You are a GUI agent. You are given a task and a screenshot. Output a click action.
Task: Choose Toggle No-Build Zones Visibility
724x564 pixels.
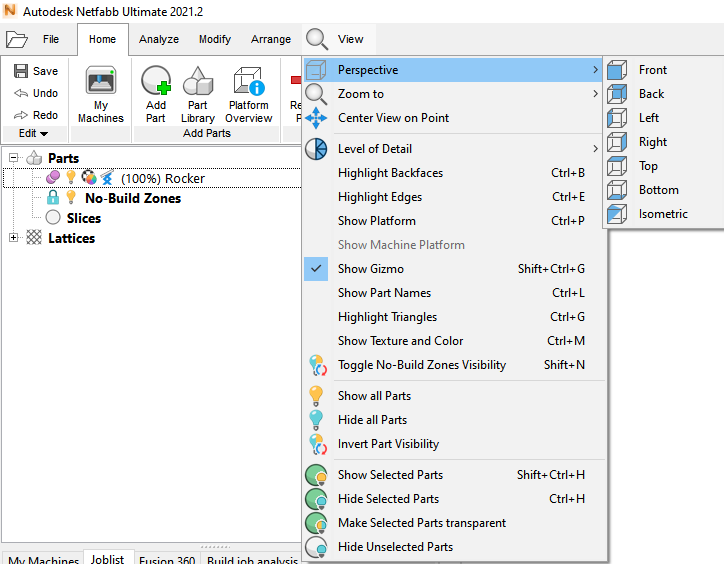click(455, 365)
